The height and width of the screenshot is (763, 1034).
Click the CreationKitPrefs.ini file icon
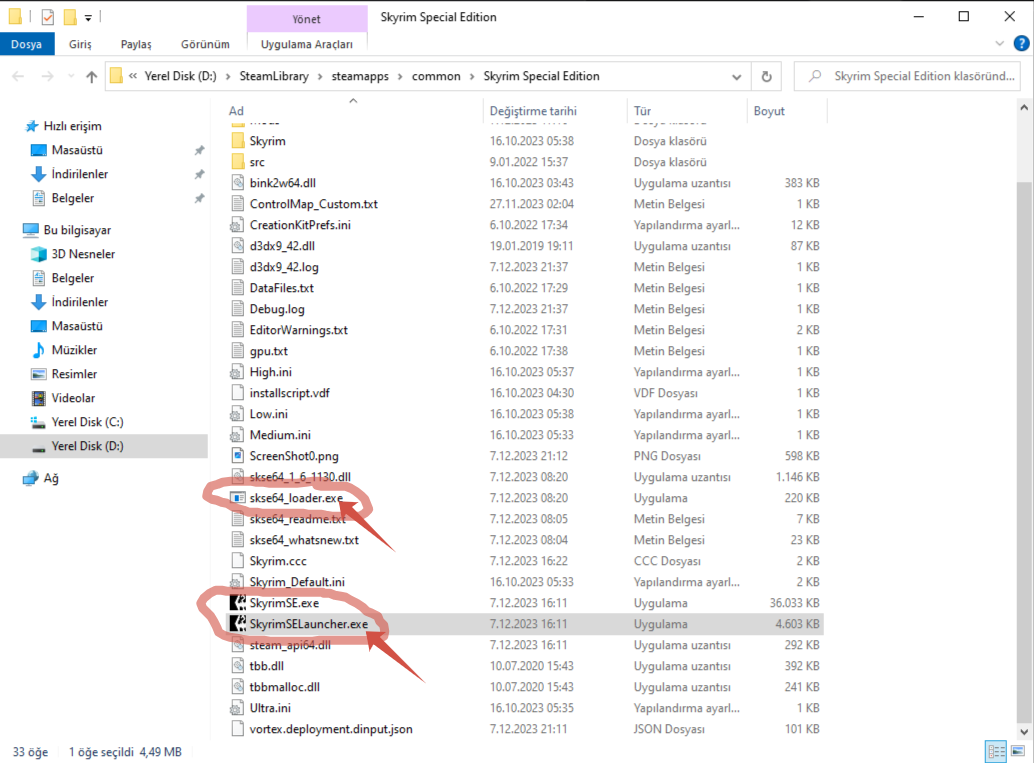[237, 225]
